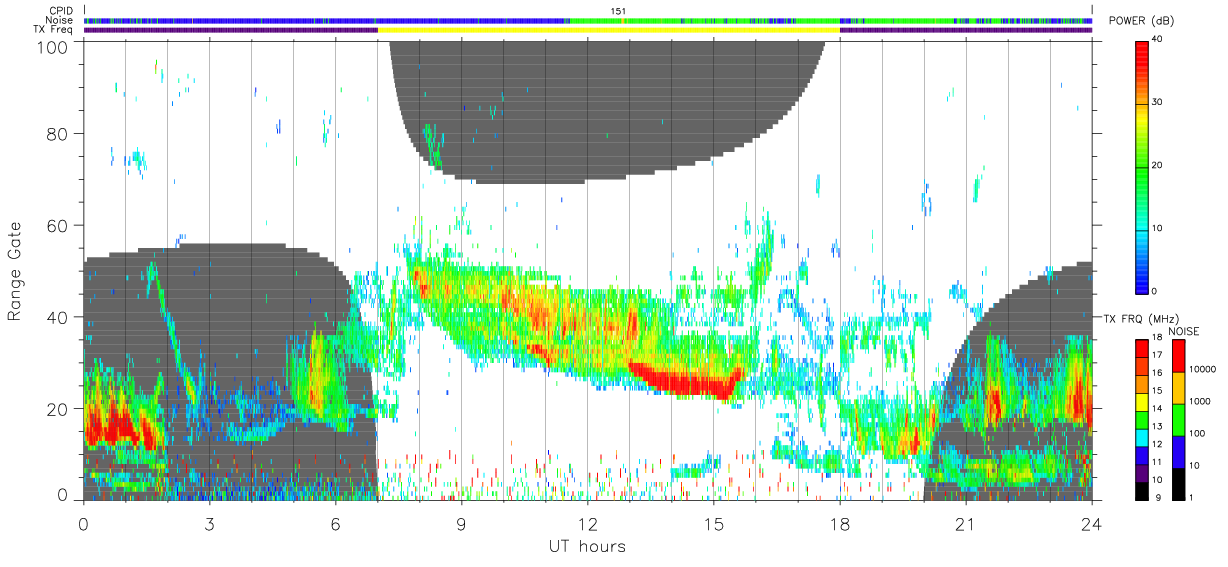Click x-axis tick label '6'

335,523
